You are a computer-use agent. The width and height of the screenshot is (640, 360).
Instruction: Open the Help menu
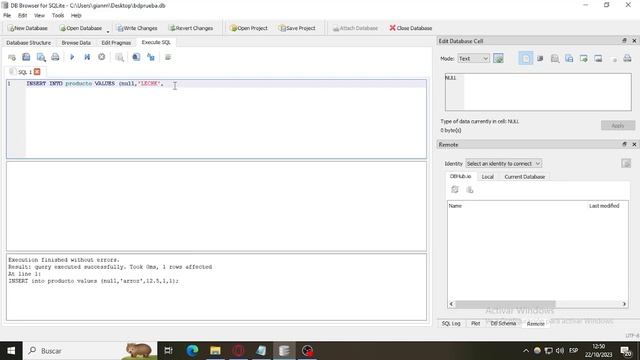click(x=76, y=16)
